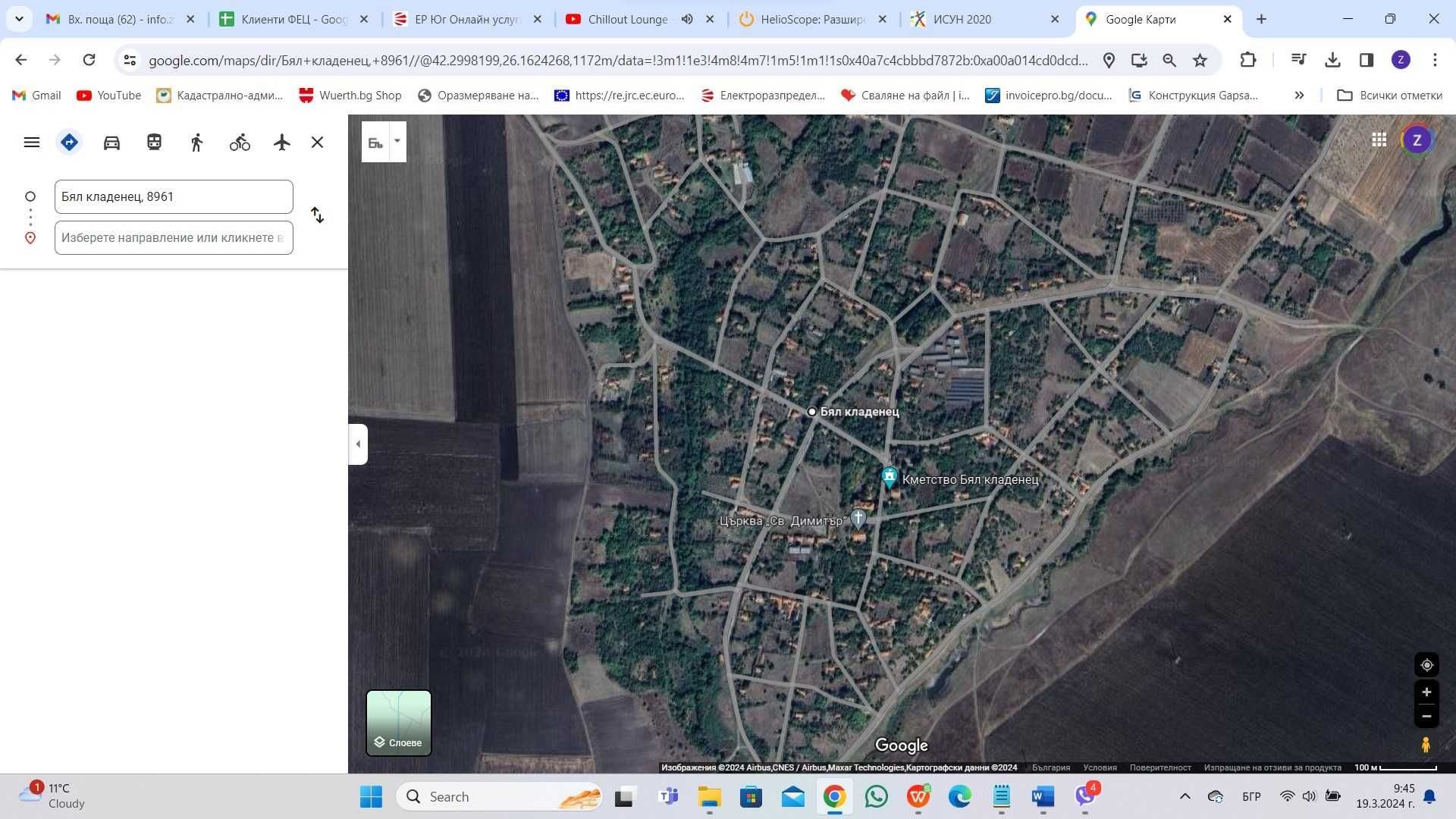Zoom in on the map
The height and width of the screenshot is (819, 1456).
pos(1426,692)
